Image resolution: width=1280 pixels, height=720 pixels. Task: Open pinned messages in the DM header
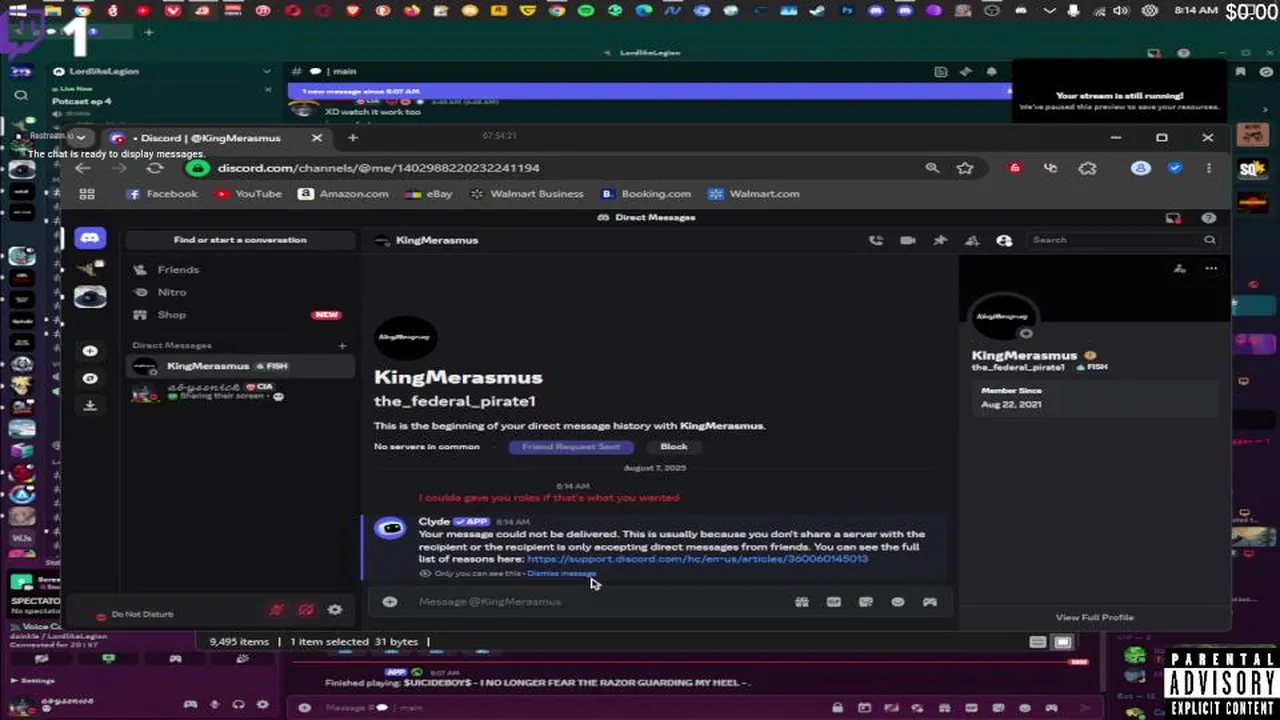(x=940, y=240)
